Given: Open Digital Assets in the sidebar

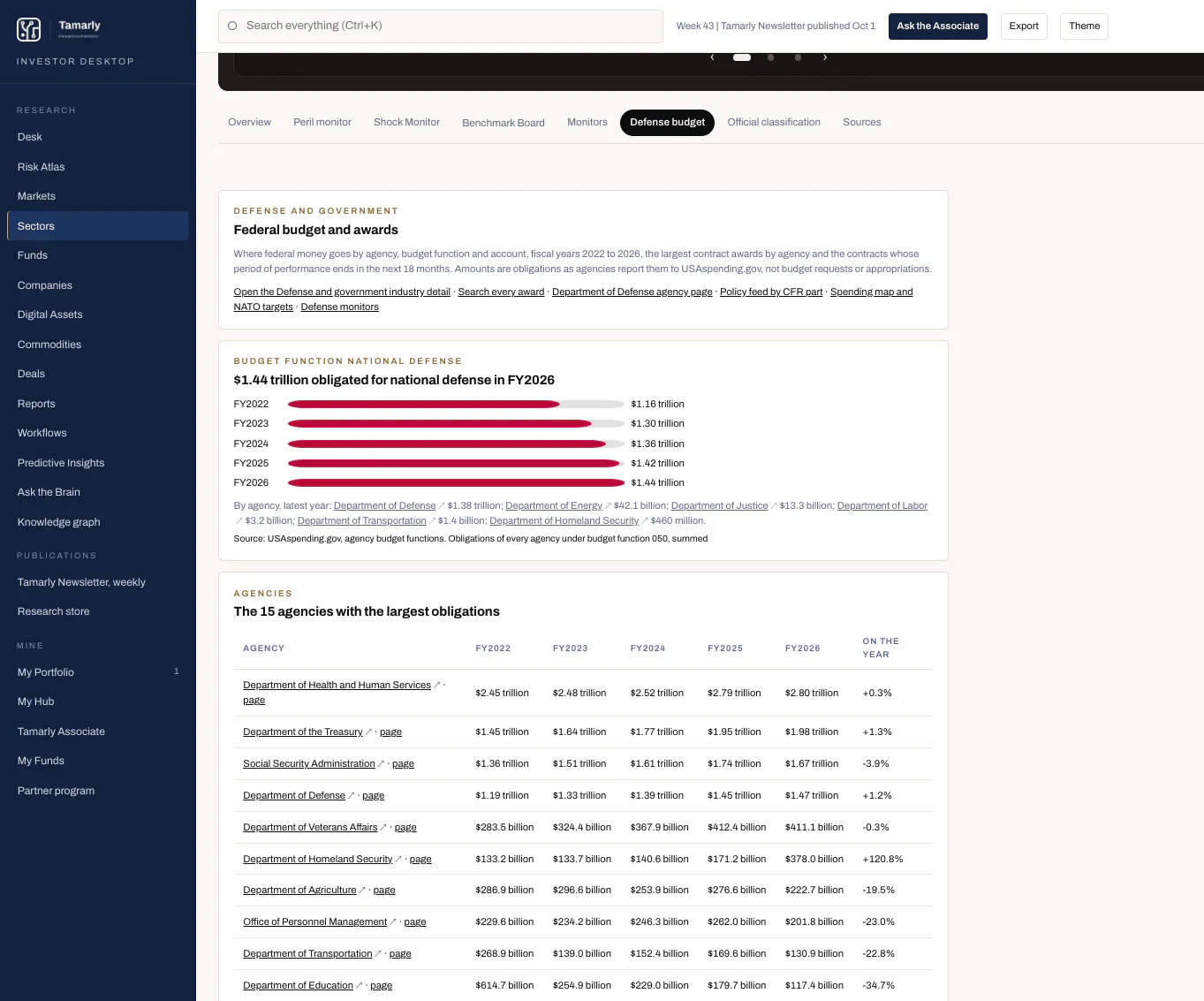Looking at the screenshot, I should point(98,315).
